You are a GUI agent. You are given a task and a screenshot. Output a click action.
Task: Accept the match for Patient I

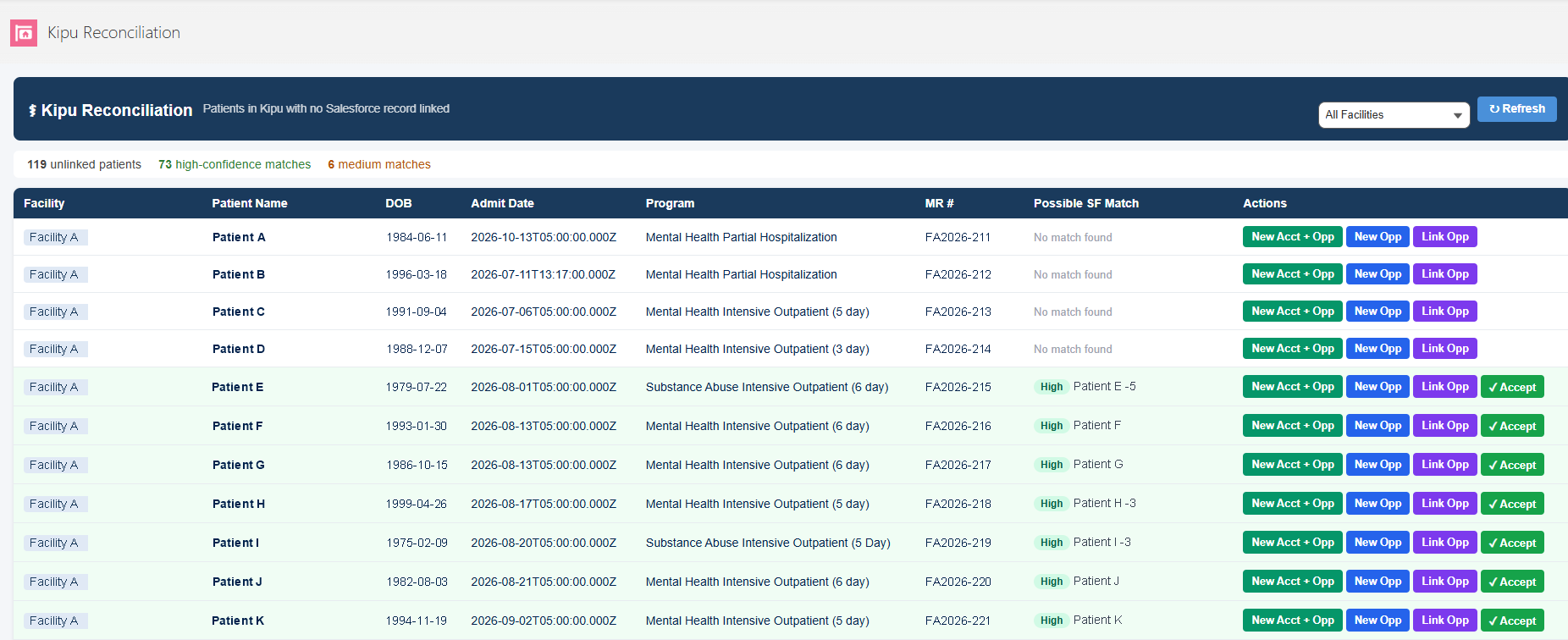pos(1512,543)
